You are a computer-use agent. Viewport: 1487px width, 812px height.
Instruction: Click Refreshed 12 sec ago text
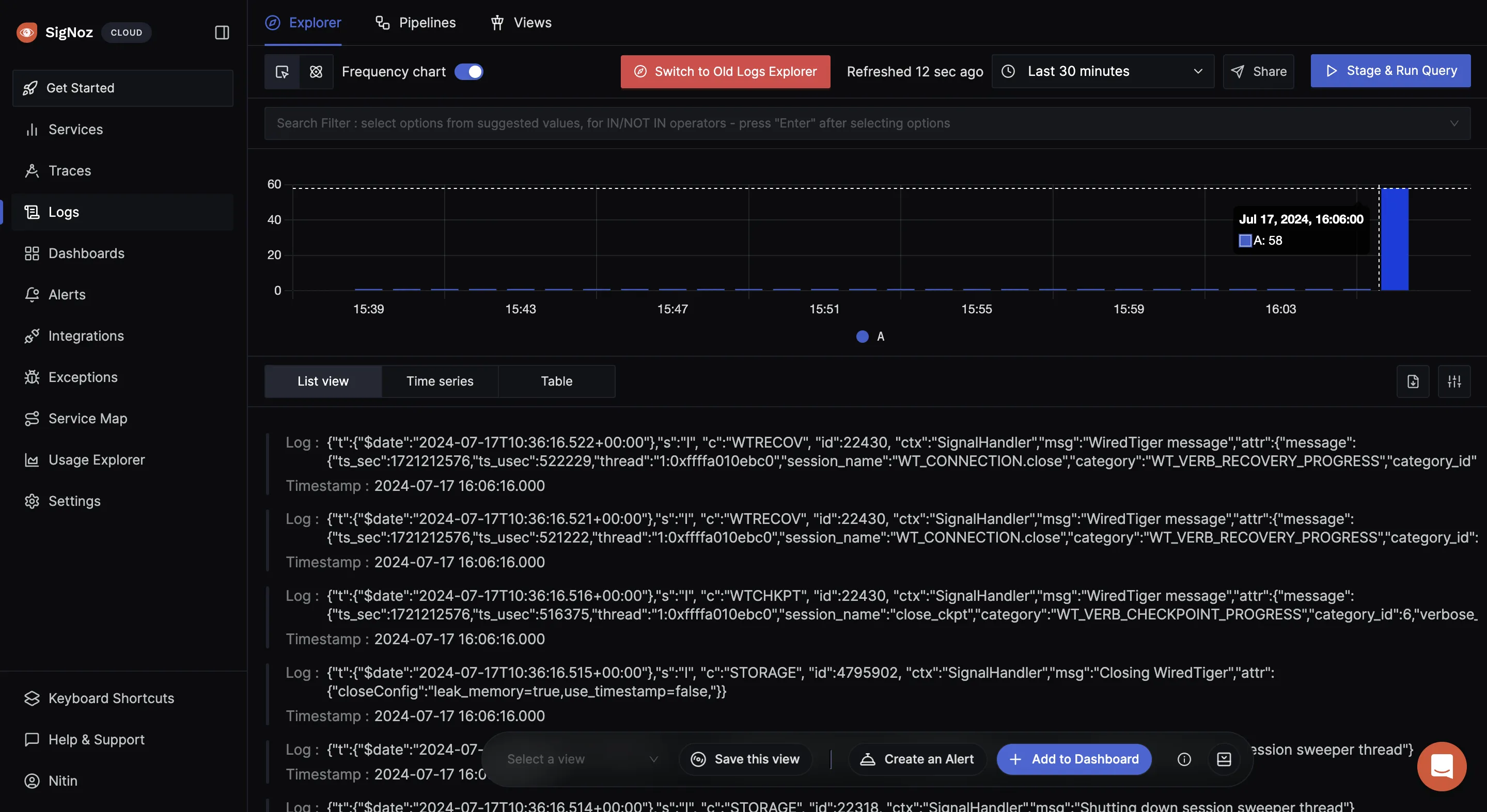pyautogui.click(x=915, y=72)
